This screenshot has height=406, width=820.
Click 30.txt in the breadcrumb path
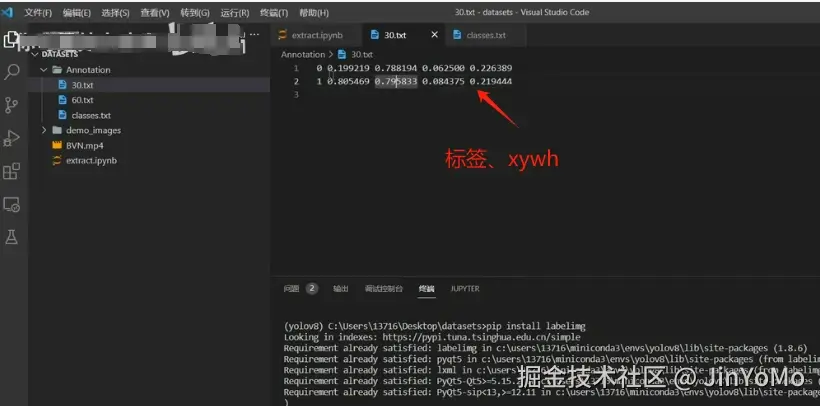coord(361,54)
